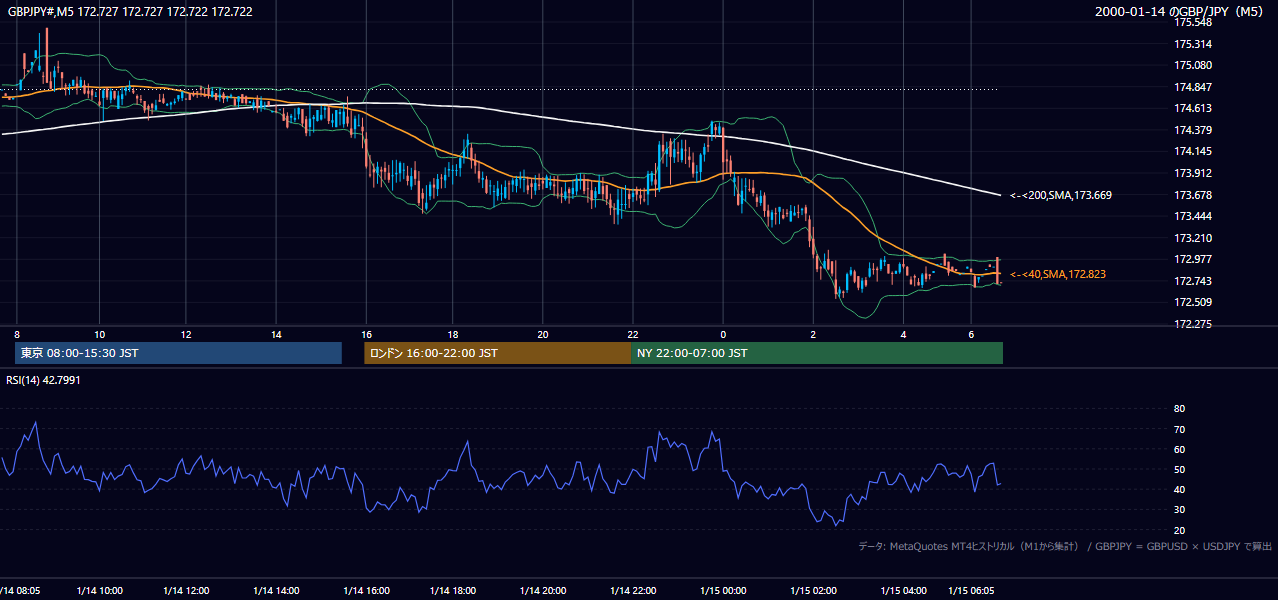The height and width of the screenshot is (600, 1278).
Task: Click RSI scale value 80
Action: [x=1179, y=409]
